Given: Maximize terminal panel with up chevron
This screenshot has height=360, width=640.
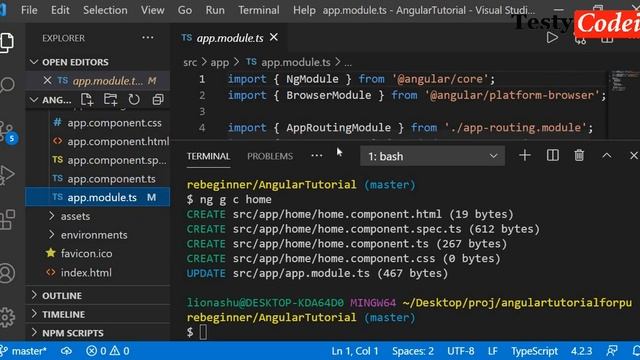Looking at the screenshot, I should [x=607, y=156].
